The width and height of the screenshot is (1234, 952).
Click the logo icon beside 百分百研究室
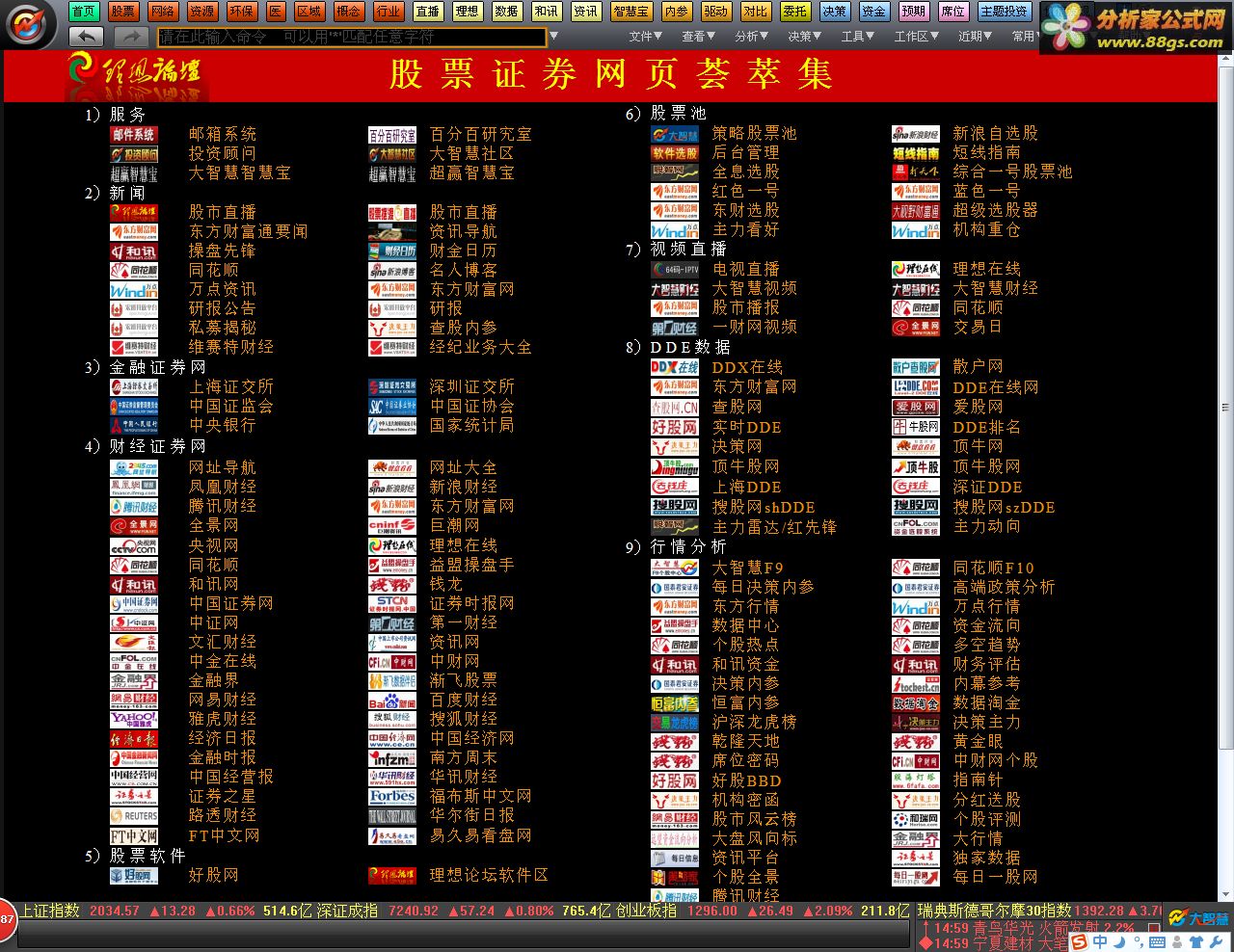click(392, 135)
